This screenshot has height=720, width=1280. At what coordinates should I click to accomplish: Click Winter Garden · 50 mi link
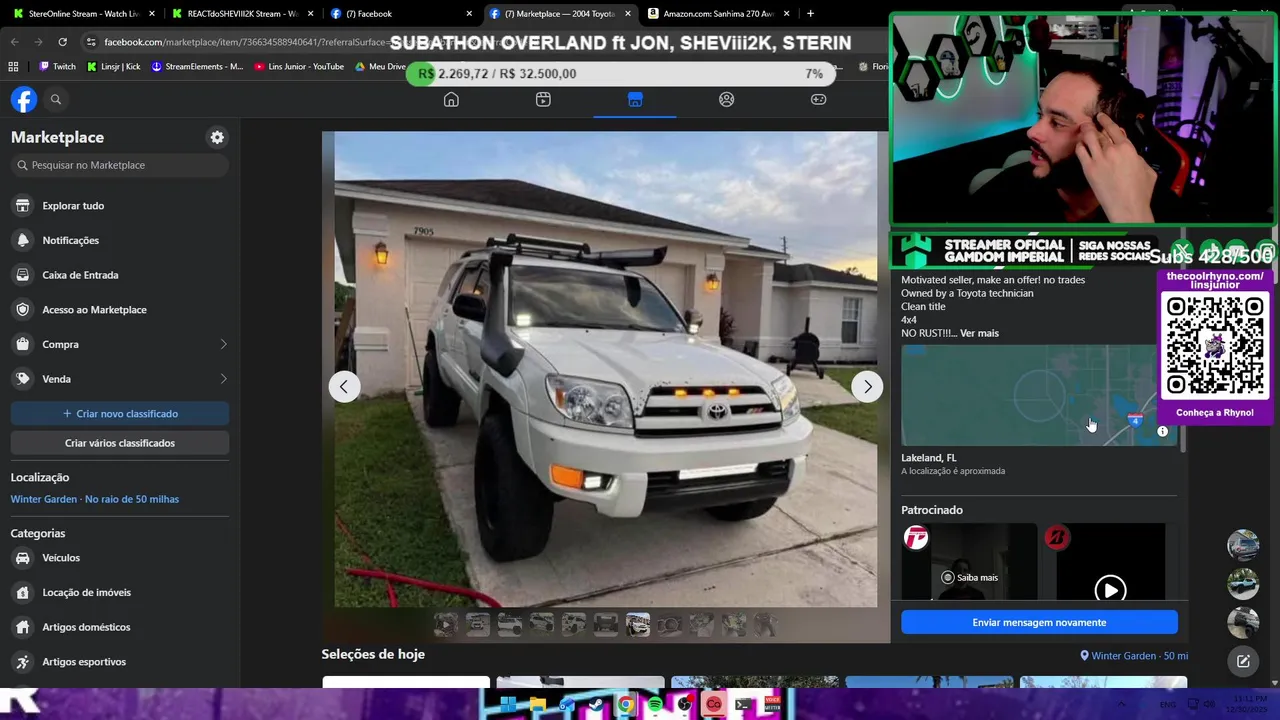1134,656
